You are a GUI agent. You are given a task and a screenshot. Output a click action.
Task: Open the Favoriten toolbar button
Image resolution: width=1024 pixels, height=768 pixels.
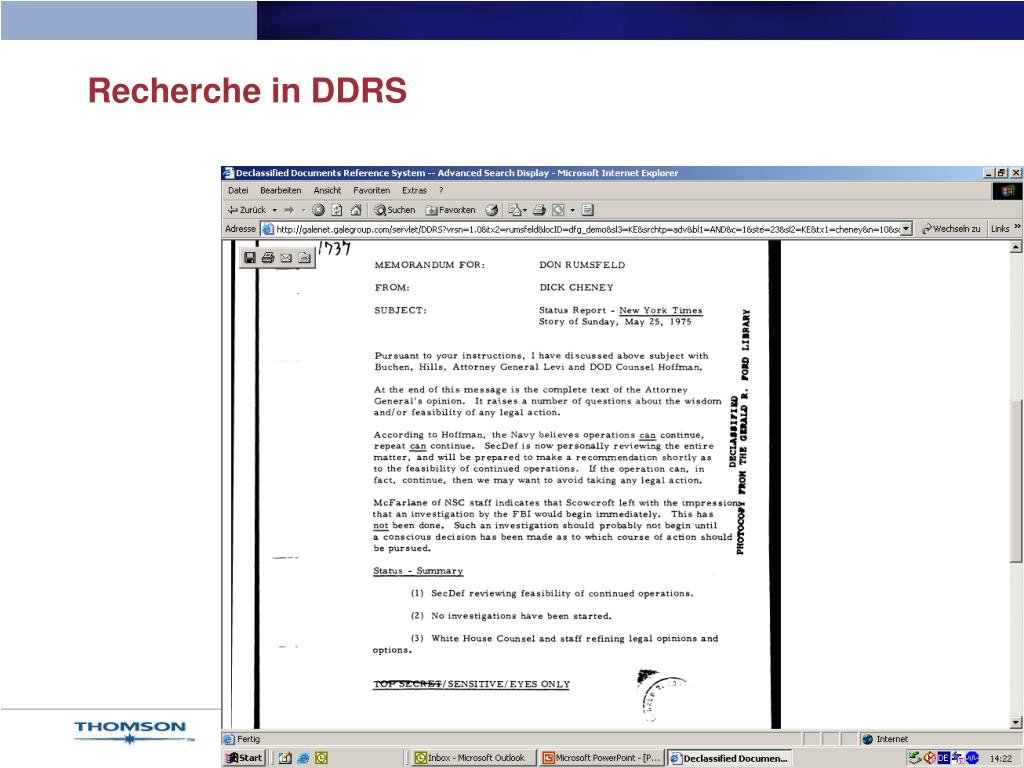click(x=451, y=210)
